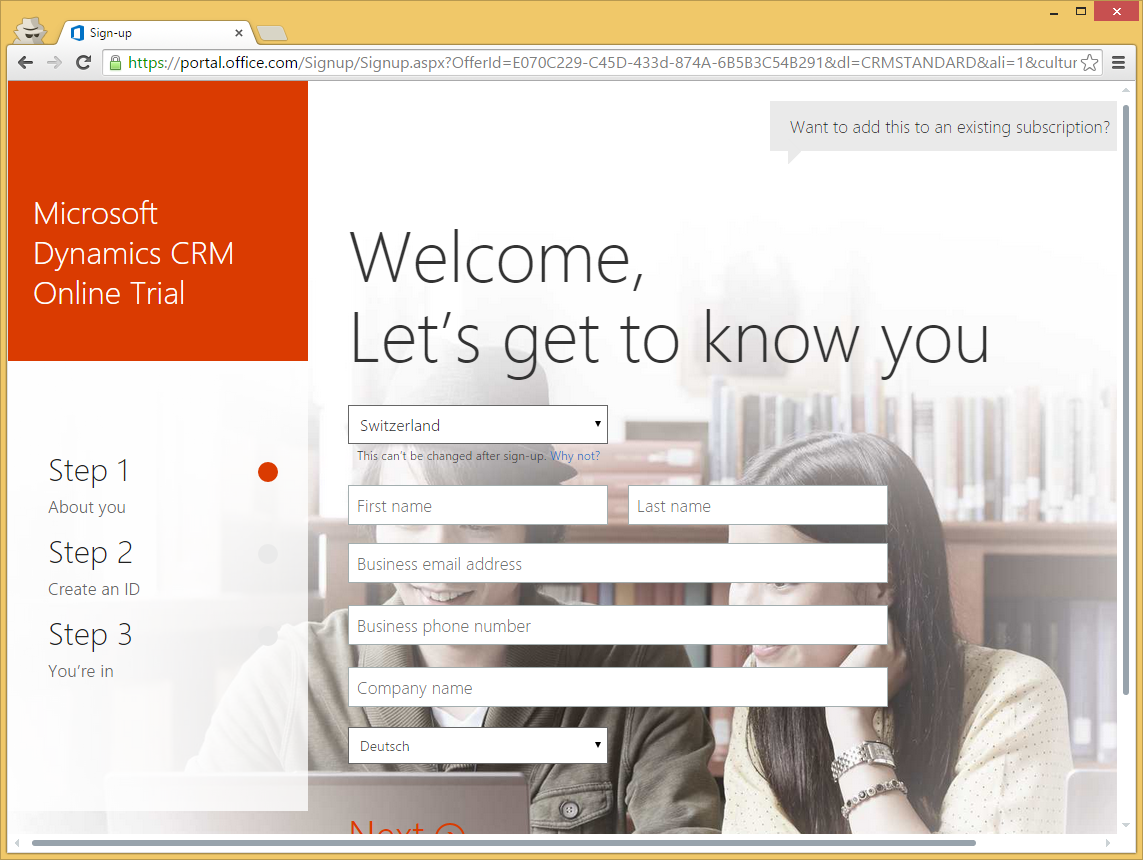Click the horizontal scrollbar thumb
1143x860 pixels.
pyautogui.click(x=504, y=843)
